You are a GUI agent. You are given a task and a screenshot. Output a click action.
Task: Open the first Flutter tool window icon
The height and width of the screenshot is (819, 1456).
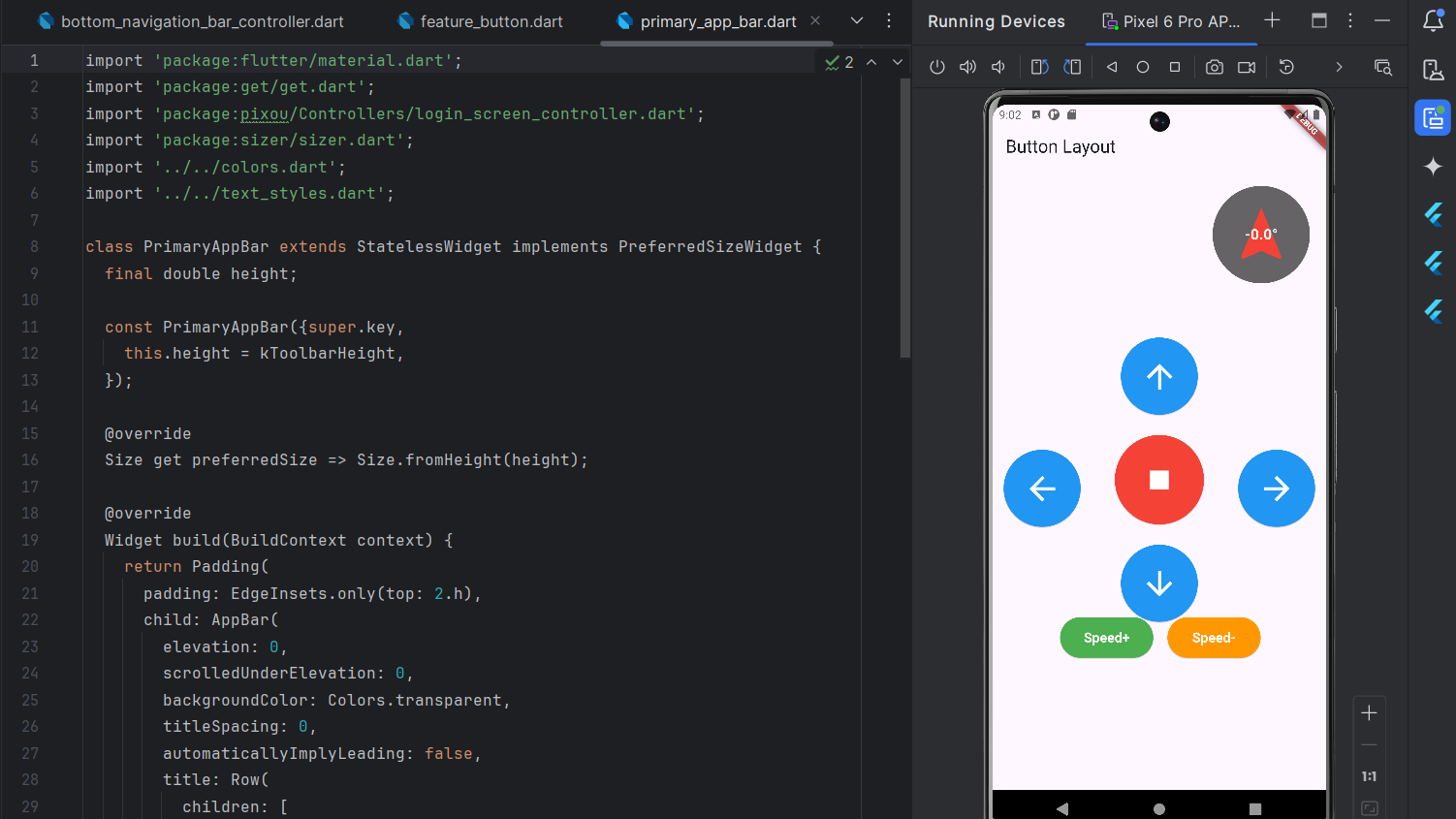(1433, 214)
